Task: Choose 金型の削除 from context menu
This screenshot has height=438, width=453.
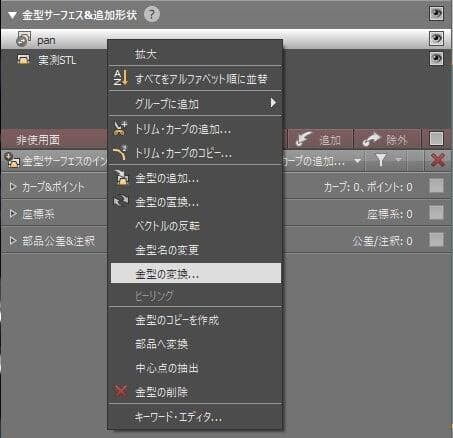Action: pos(196,392)
